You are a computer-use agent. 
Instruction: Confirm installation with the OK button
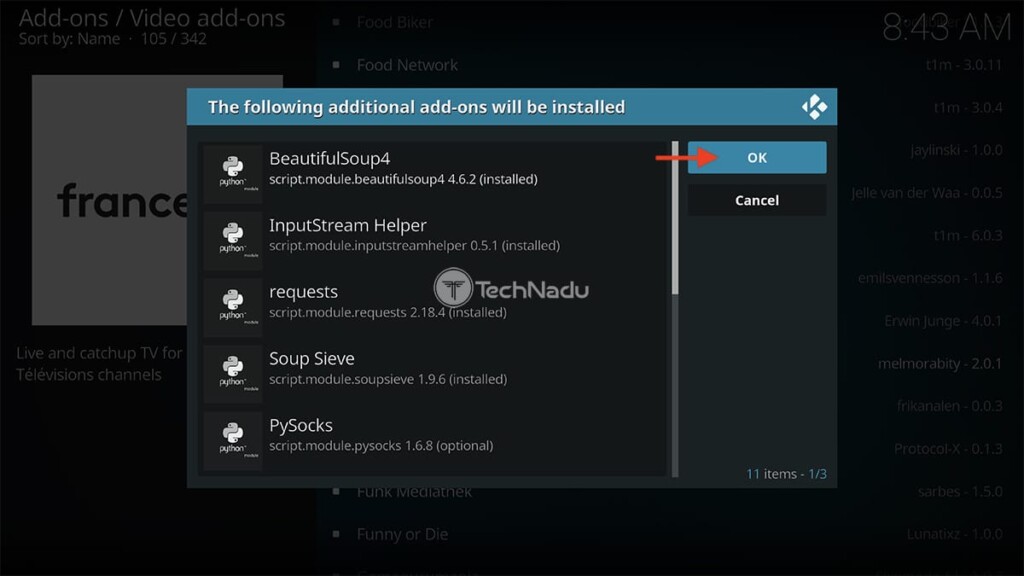(x=757, y=157)
